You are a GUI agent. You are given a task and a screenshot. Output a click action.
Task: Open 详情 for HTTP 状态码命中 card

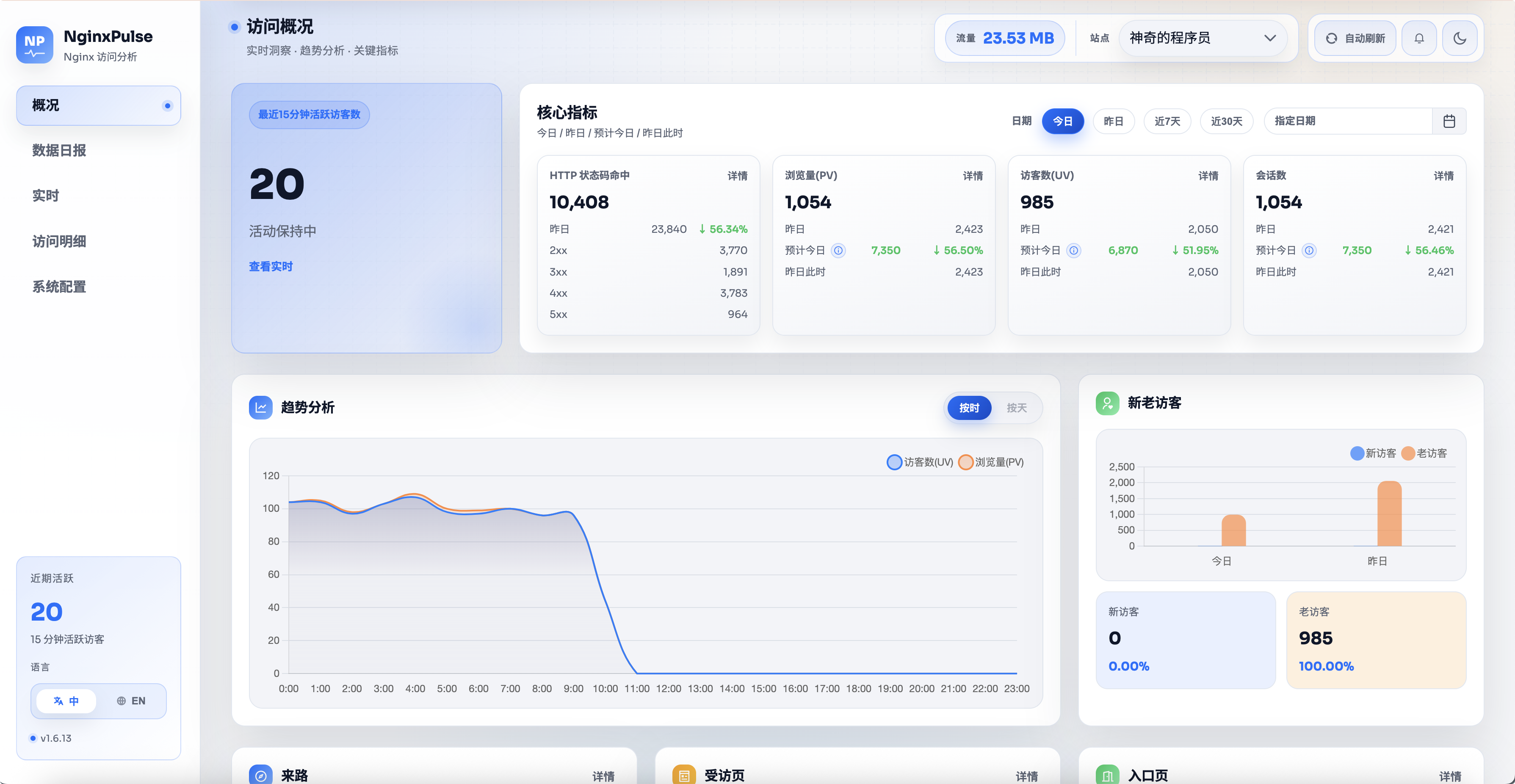(737, 176)
